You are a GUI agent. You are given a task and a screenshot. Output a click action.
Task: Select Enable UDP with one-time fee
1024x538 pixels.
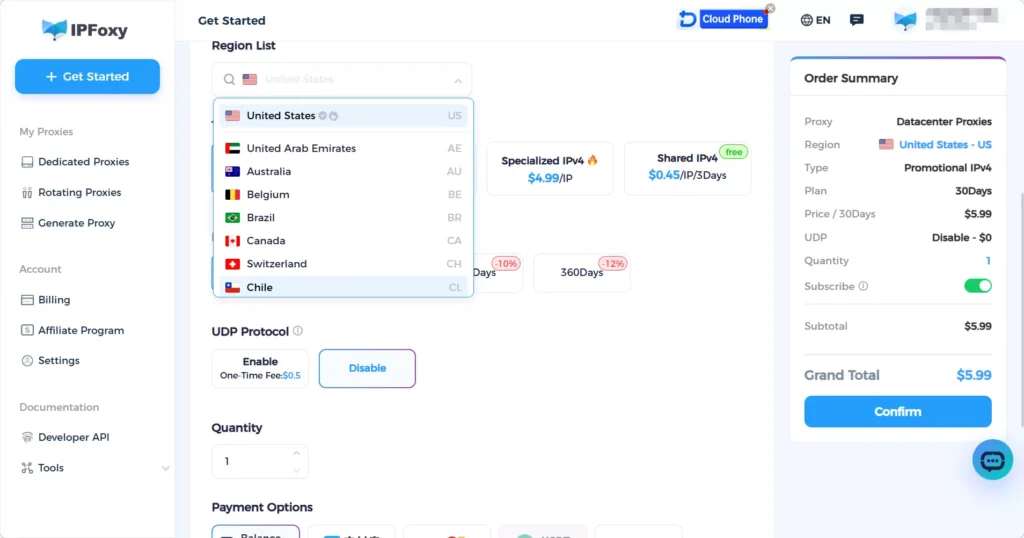pos(260,368)
